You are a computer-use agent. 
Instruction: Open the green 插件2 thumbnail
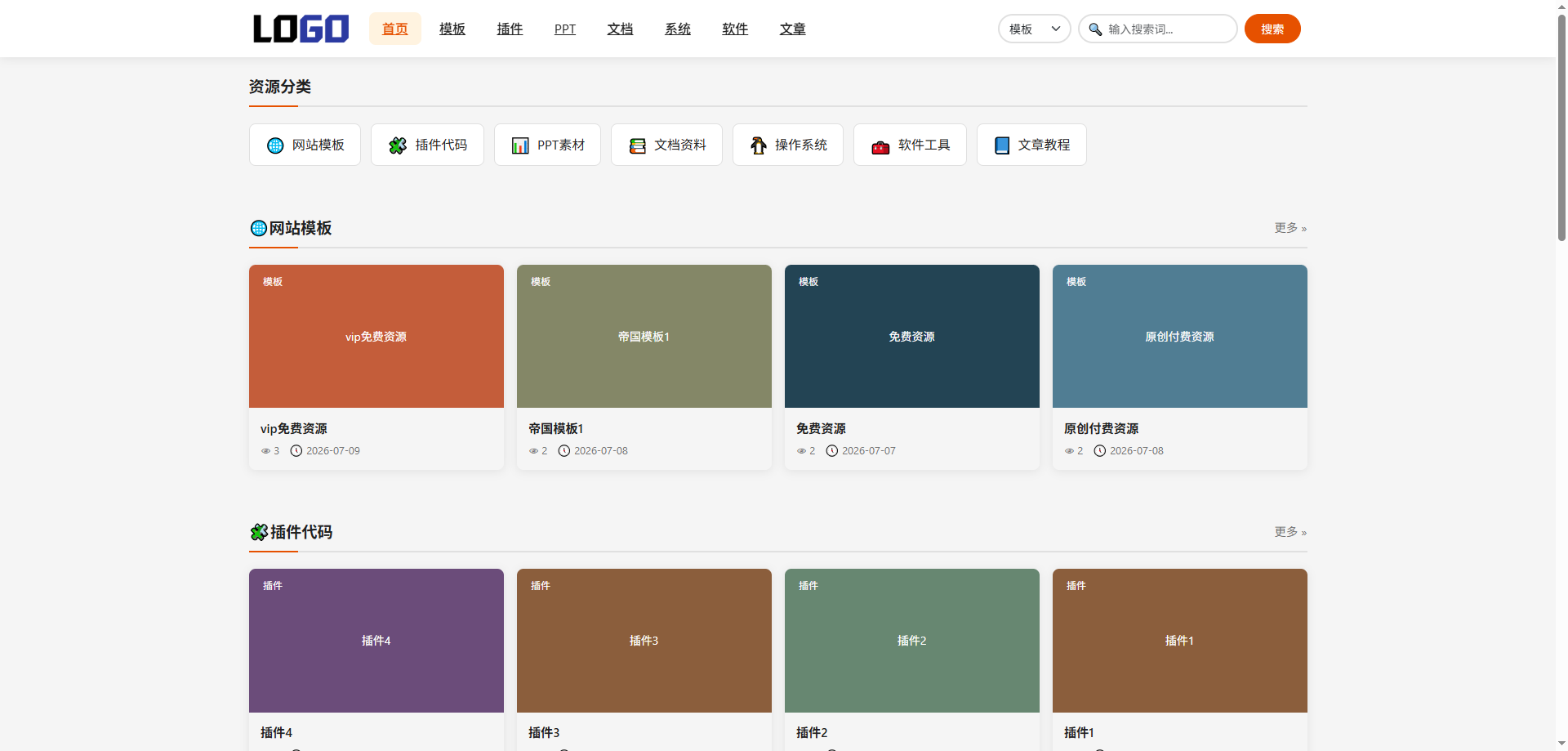(912, 641)
